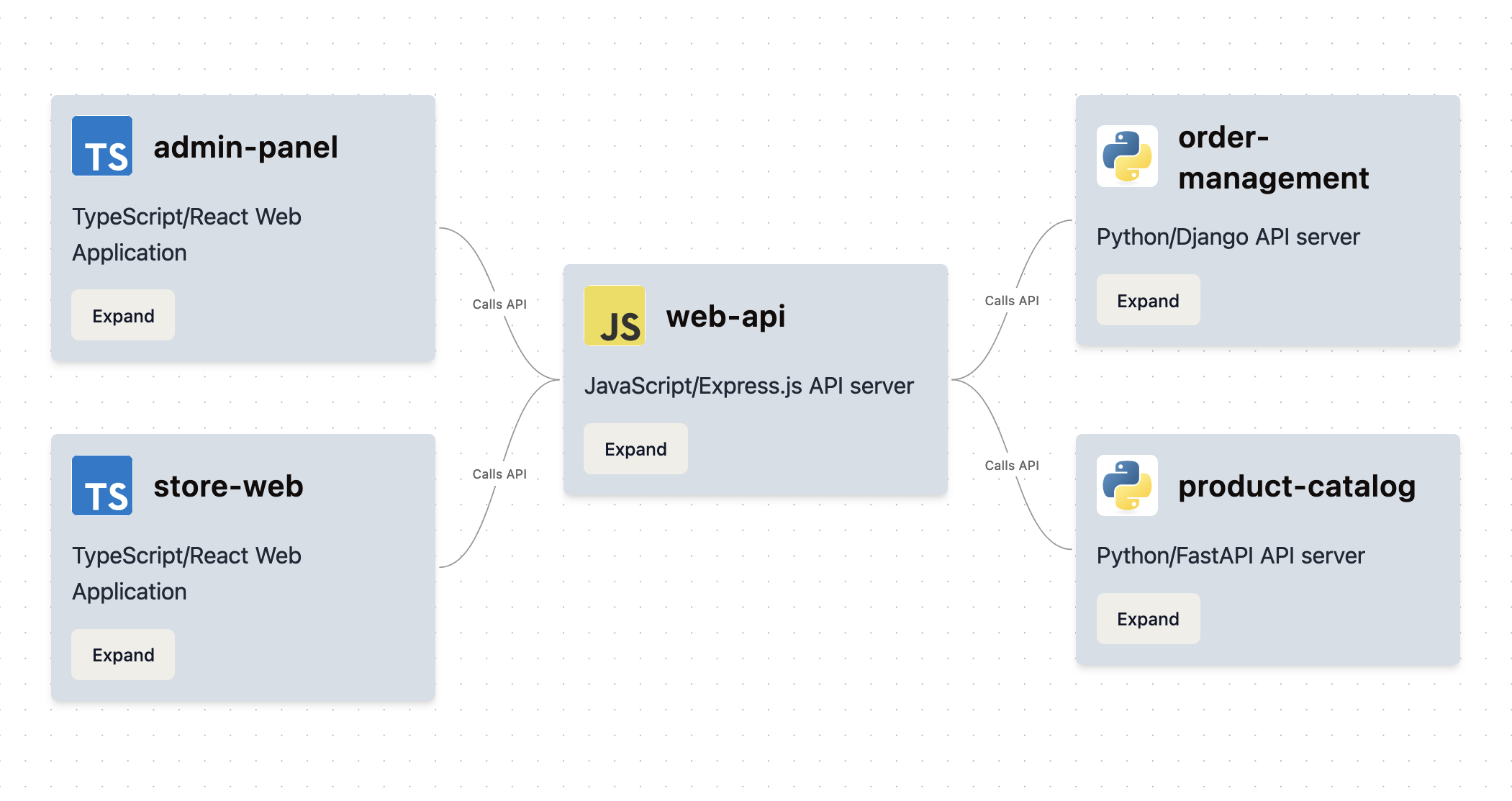Click the Calls API edge to order-management
The height and width of the screenshot is (801, 1512).
1012,300
